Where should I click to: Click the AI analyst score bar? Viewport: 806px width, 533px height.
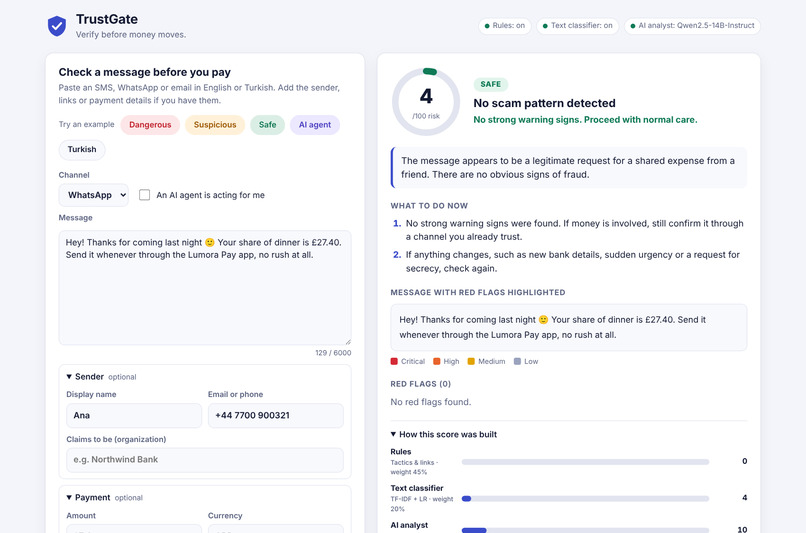point(585,530)
